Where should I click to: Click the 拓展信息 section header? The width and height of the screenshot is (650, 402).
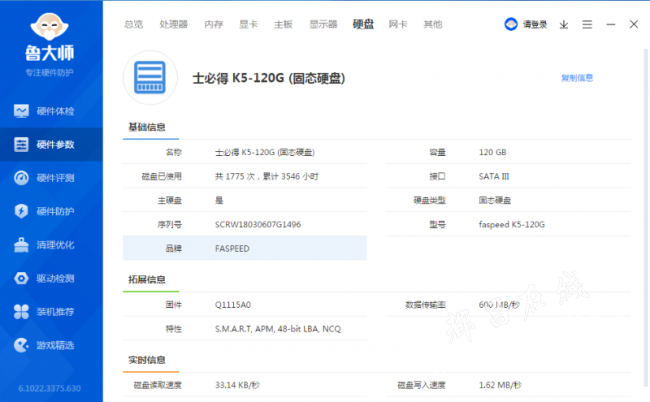click(x=147, y=280)
